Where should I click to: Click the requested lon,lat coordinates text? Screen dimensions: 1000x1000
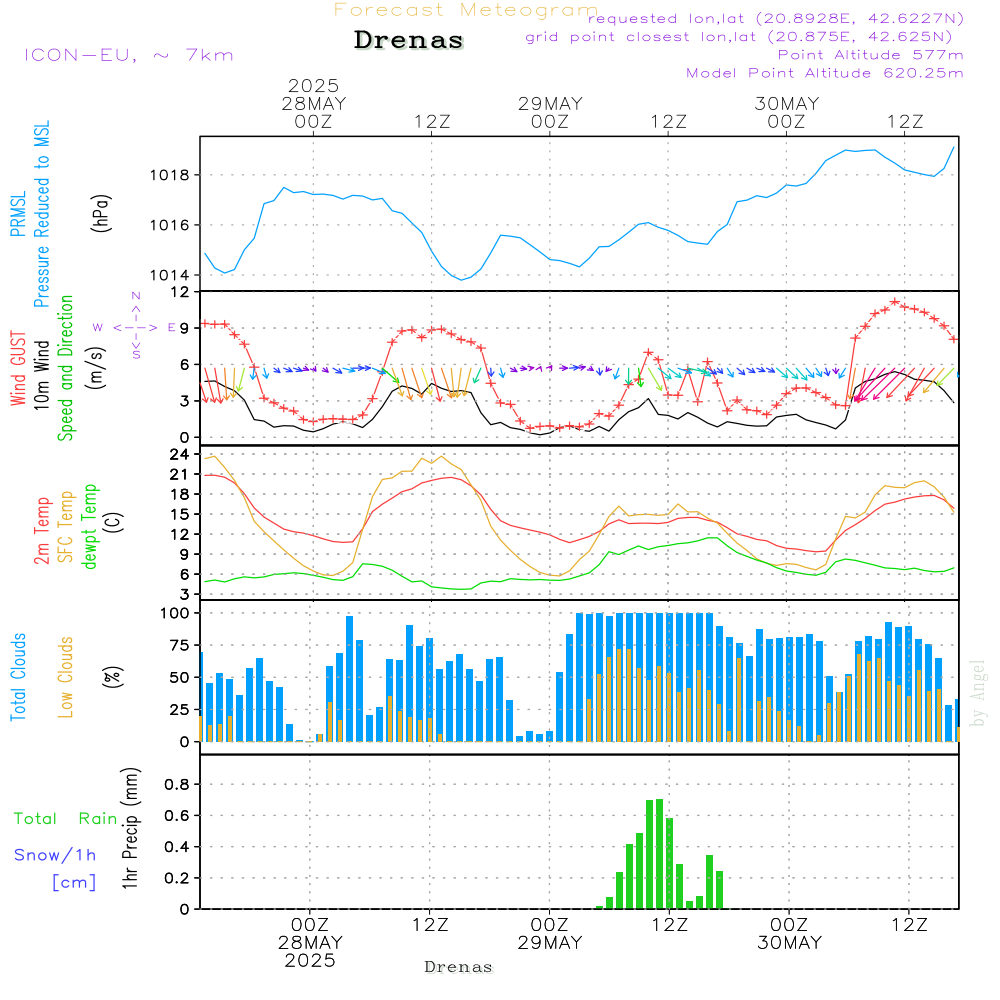click(x=776, y=19)
